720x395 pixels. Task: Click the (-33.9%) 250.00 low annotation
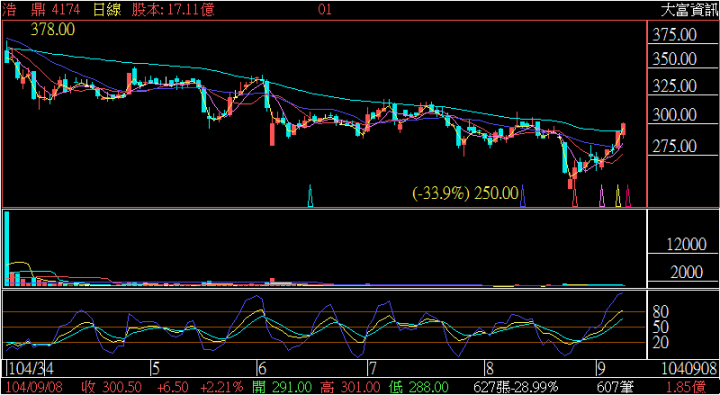(465, 192)
